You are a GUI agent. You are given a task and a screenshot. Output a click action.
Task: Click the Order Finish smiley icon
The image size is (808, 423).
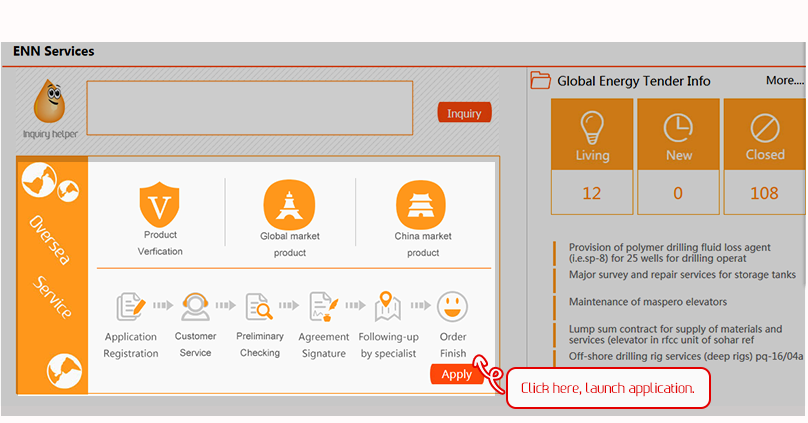tap(452, 306)
